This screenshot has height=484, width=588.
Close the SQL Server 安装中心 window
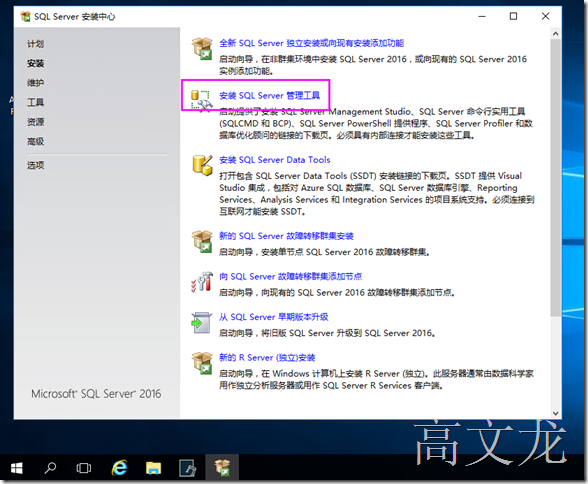pyautogui.click(x=545, y=16)
